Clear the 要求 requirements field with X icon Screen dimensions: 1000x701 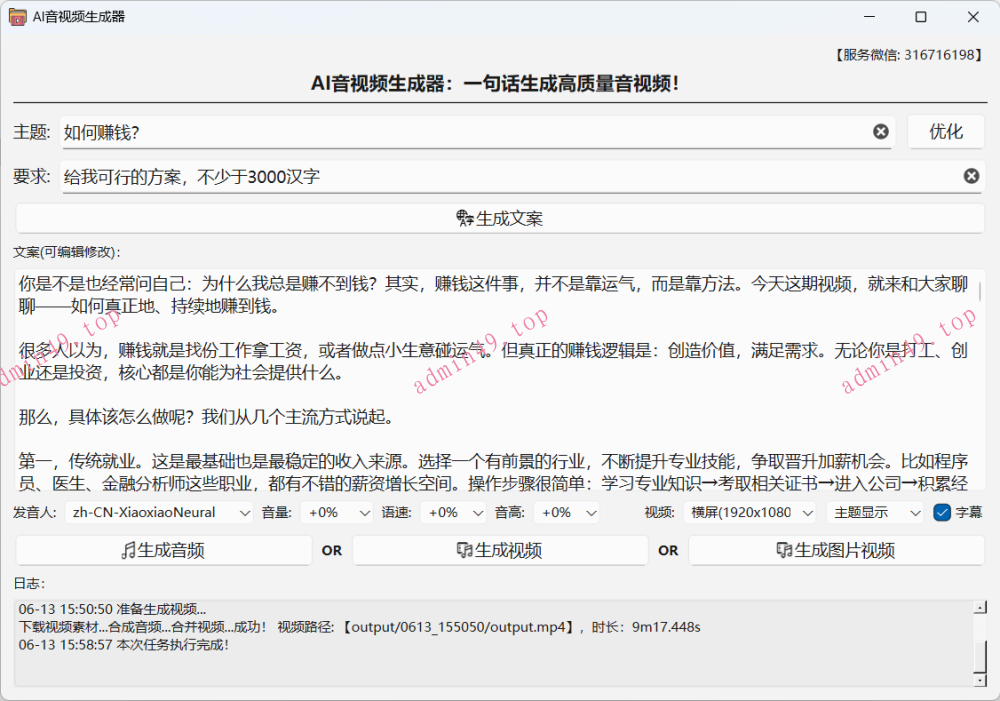(971, 176)
